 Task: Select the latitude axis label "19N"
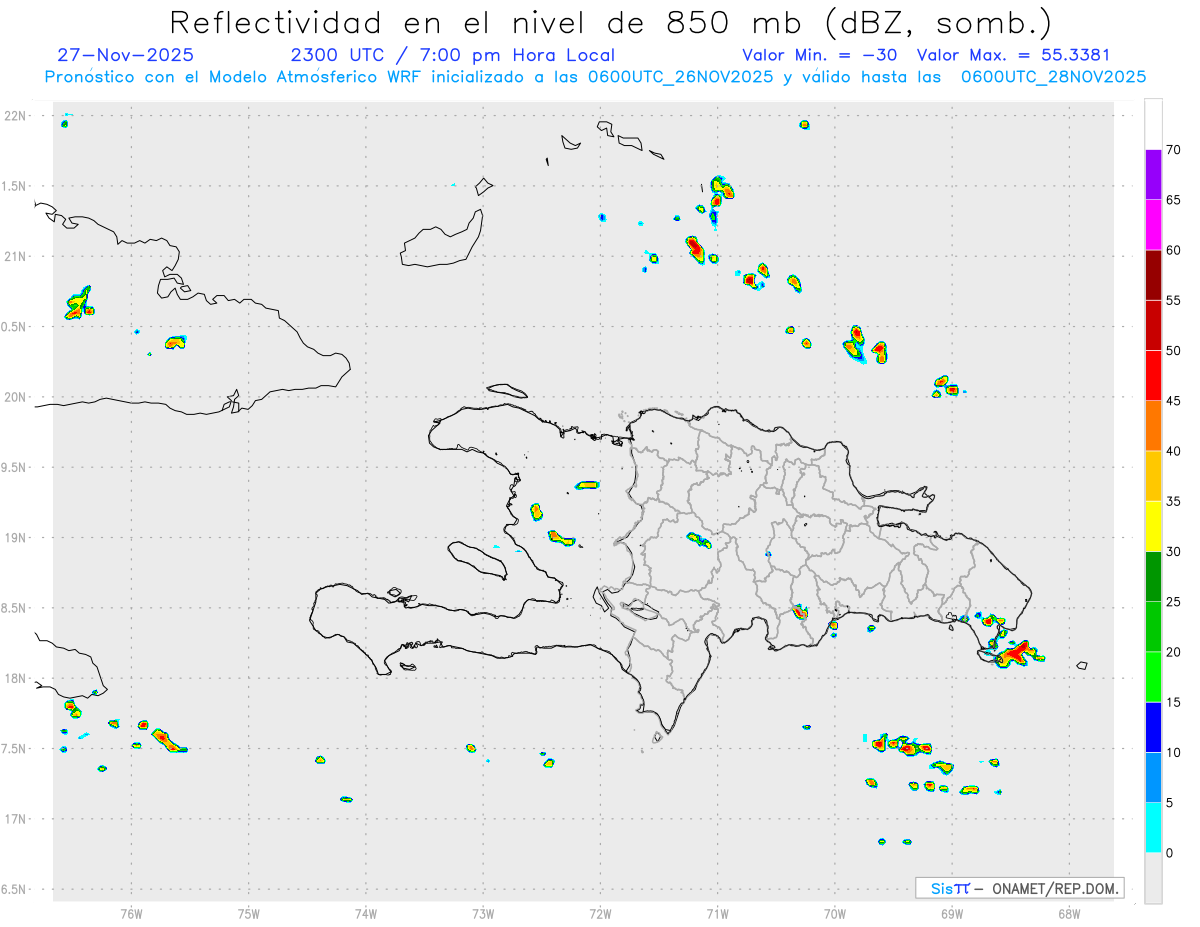(x=16, y=538)
